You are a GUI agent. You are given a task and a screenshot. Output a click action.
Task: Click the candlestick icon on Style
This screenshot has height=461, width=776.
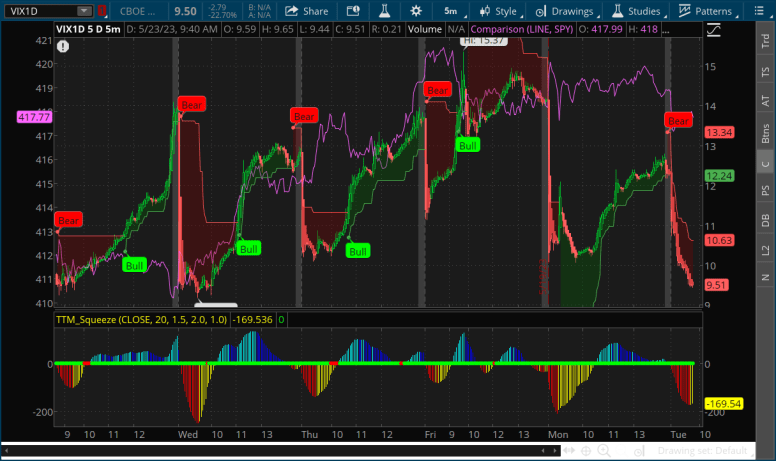coord(485,11)
